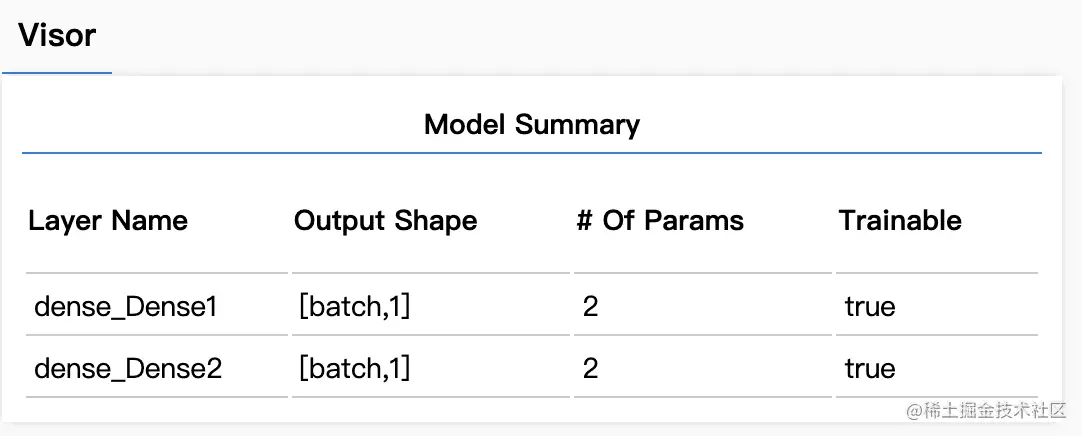
Task: Click dense_Dense2's [batch,1] output shape
Action: pyautogui.click(x=355, y=369)
